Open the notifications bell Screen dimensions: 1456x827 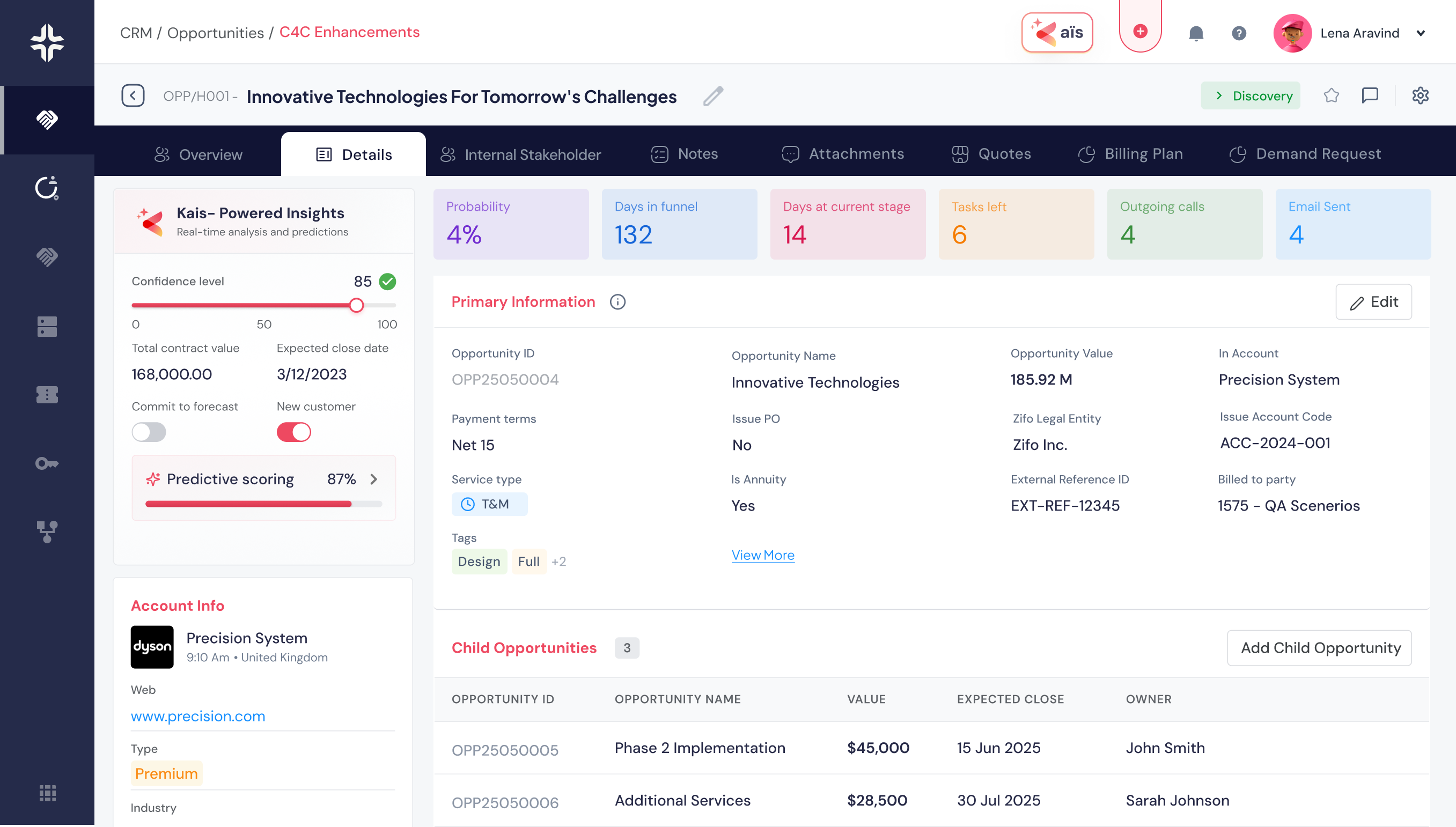[1196, 33]
